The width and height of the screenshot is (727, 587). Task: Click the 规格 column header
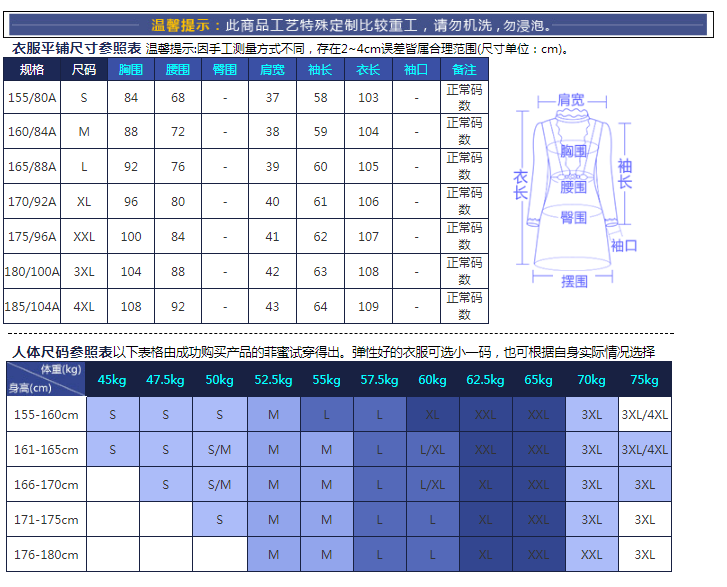click(x=33, y=69)
